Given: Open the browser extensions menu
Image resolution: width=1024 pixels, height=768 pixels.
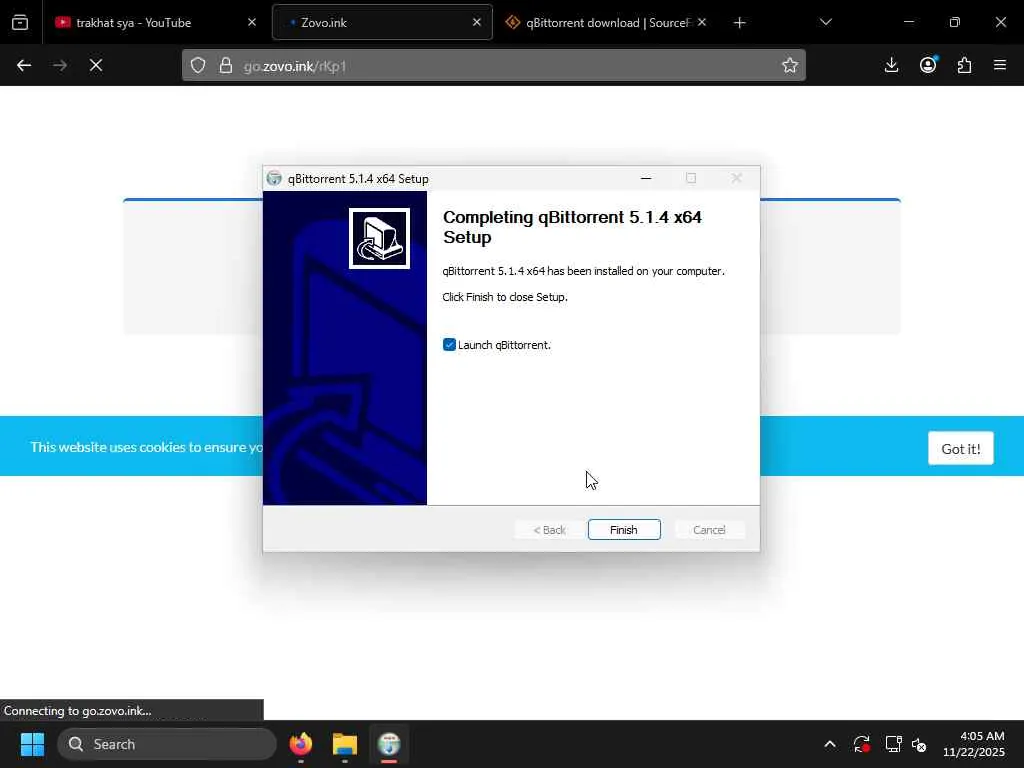Looking at the screenshot, I should click(x=965, y=65).
